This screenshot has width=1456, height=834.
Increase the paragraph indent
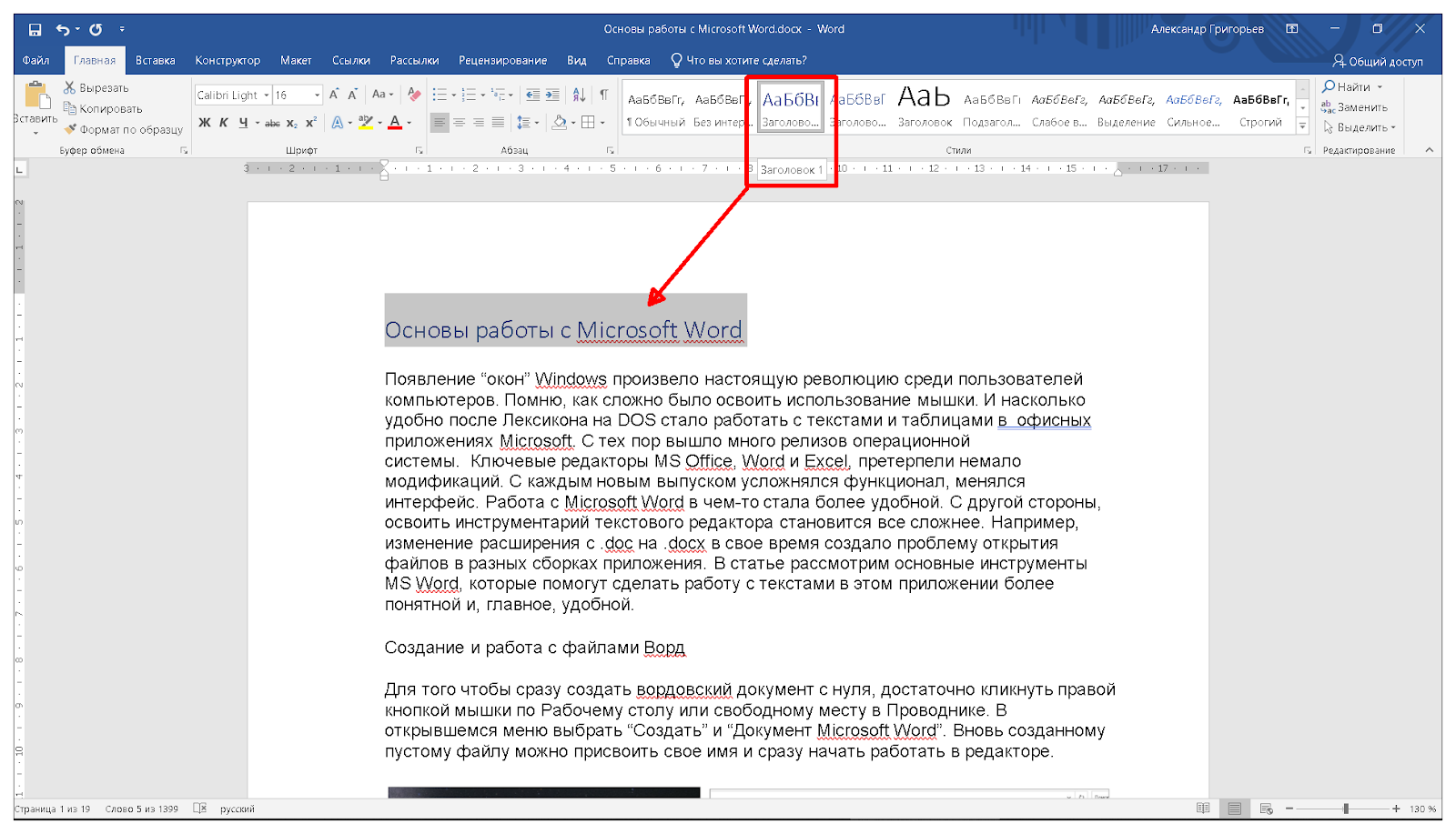pyautogui.click(x=552, y=95)
